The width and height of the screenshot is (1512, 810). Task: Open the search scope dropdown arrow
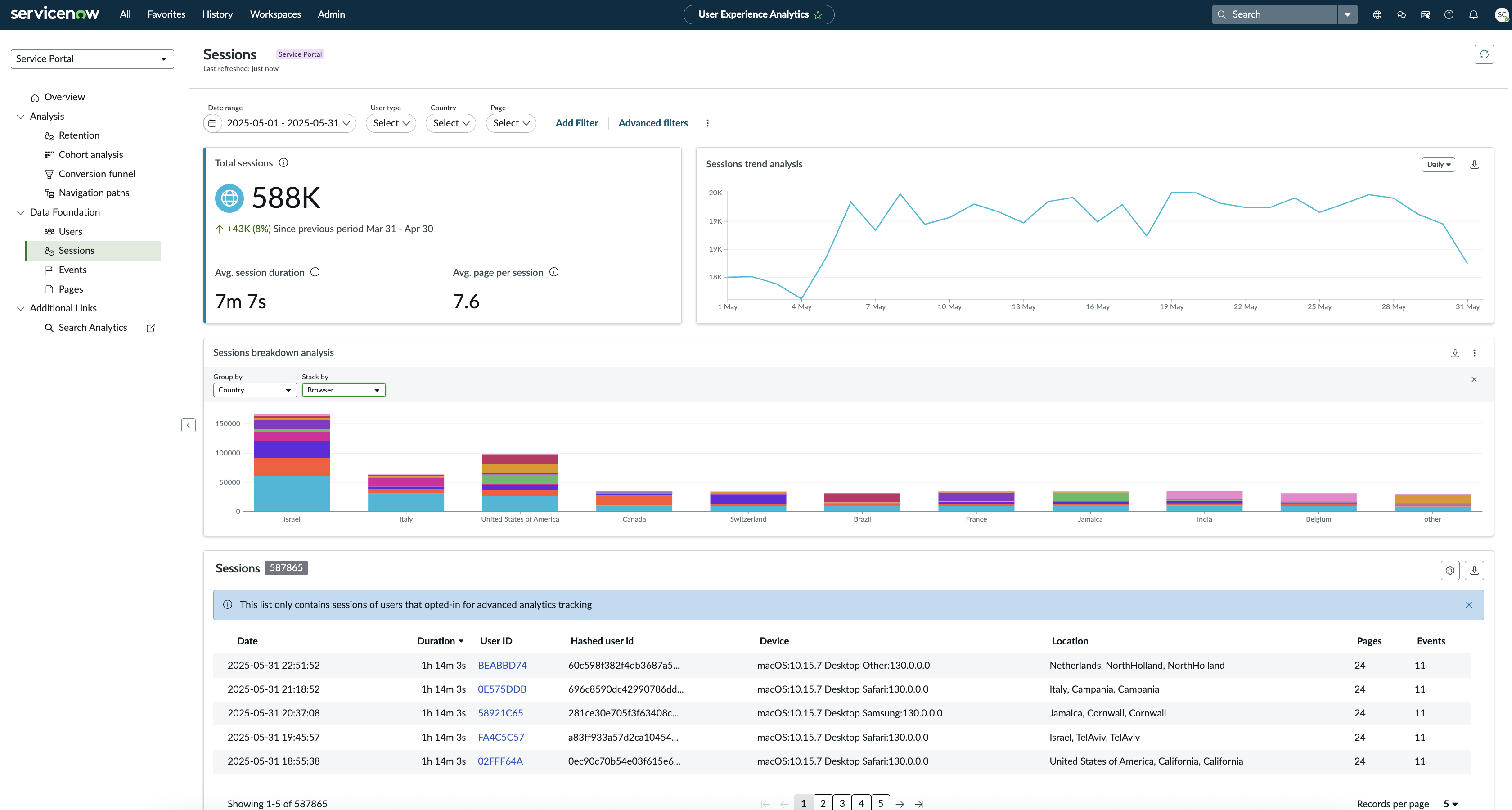pyautogui.click(x=1347, y=15)
